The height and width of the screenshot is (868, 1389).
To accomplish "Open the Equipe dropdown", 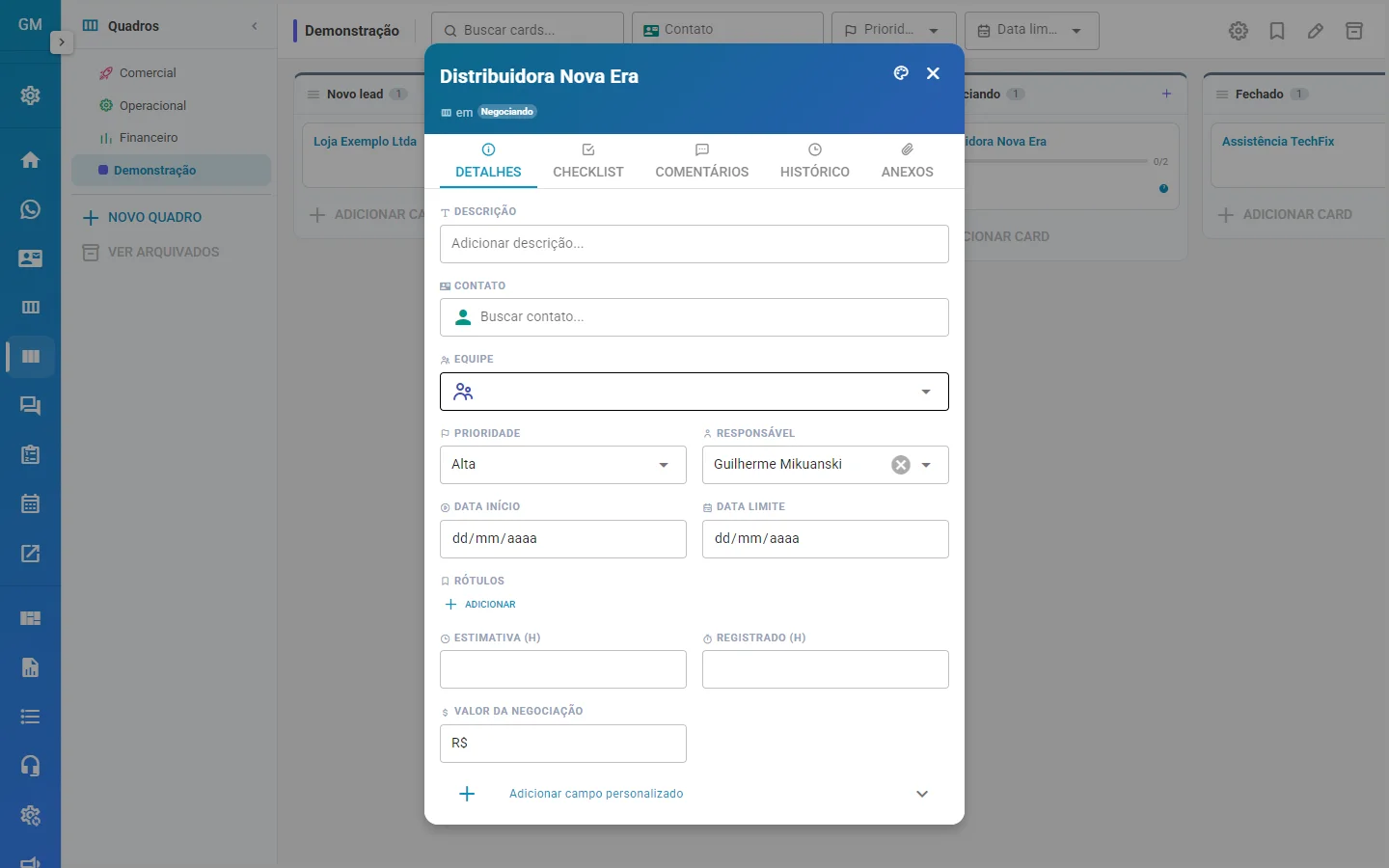I will (694, 392).
